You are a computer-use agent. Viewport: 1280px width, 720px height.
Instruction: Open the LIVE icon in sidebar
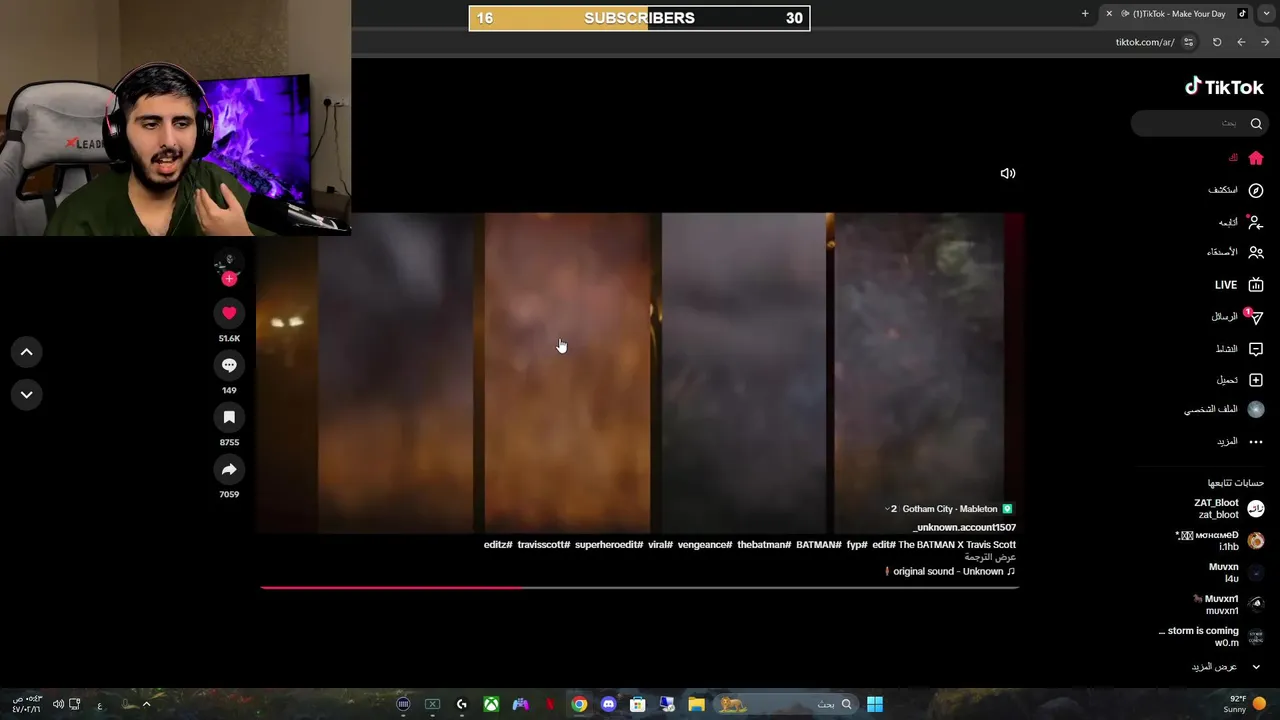point(1256,285)
